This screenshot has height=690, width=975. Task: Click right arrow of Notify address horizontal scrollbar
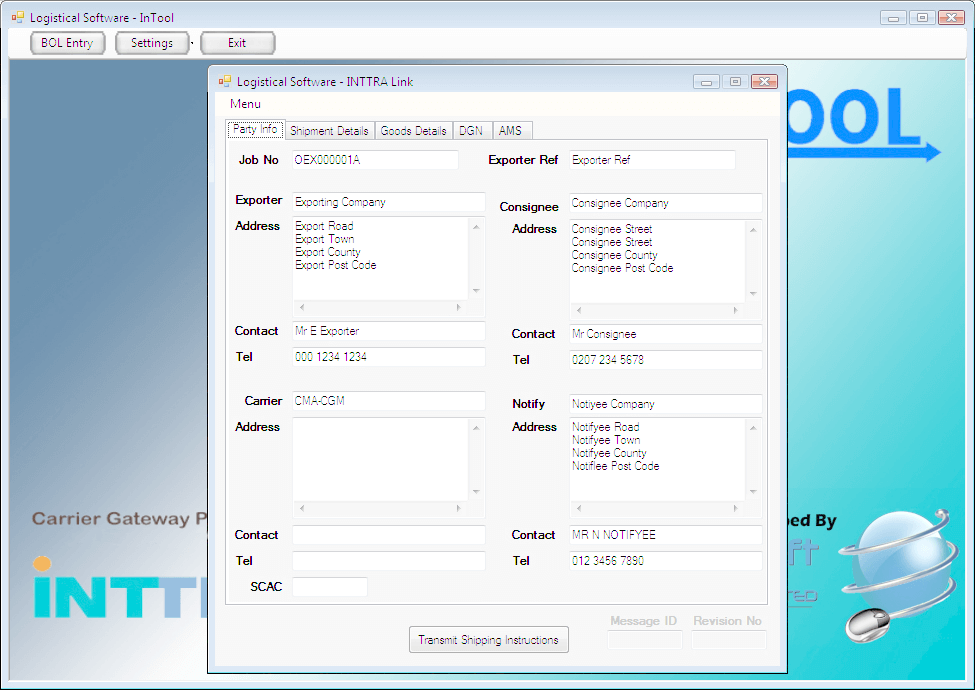coord(736,508)
